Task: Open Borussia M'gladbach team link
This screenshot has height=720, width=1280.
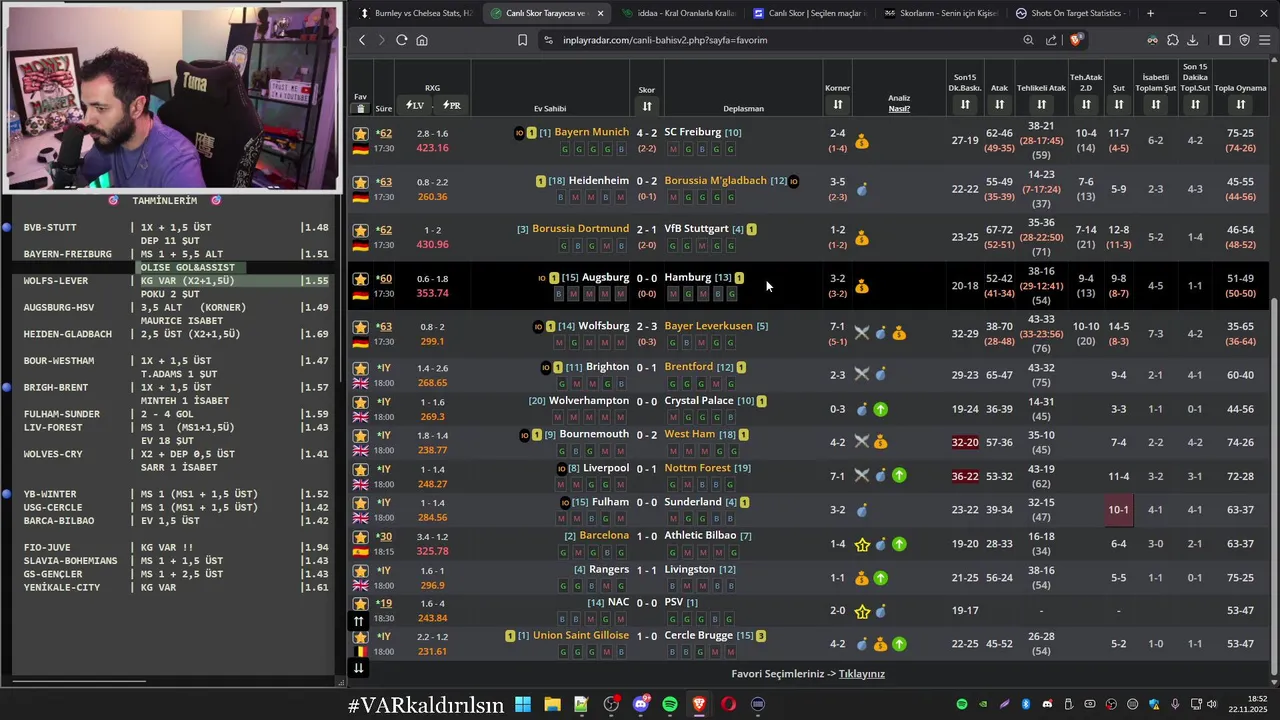Action: click(715, 181)
